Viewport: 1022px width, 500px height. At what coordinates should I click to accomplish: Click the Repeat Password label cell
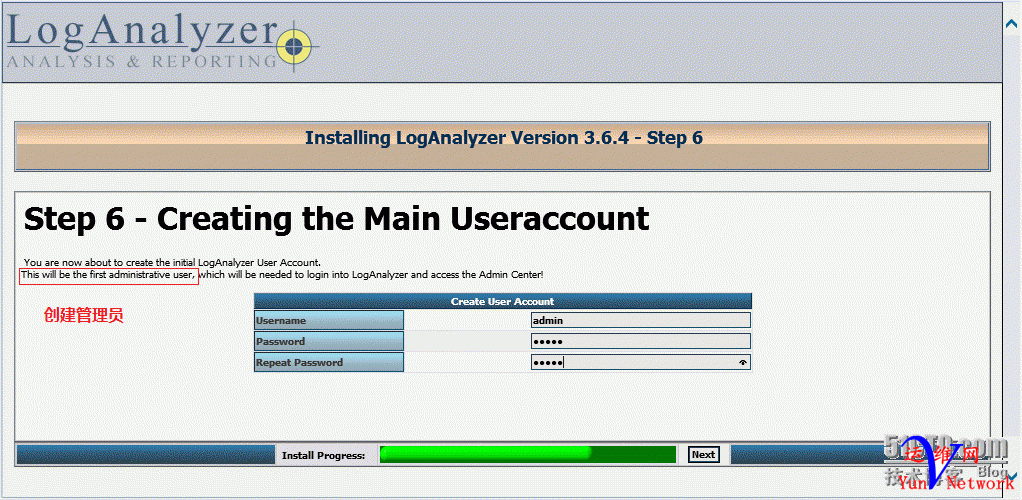coord(329,362)
